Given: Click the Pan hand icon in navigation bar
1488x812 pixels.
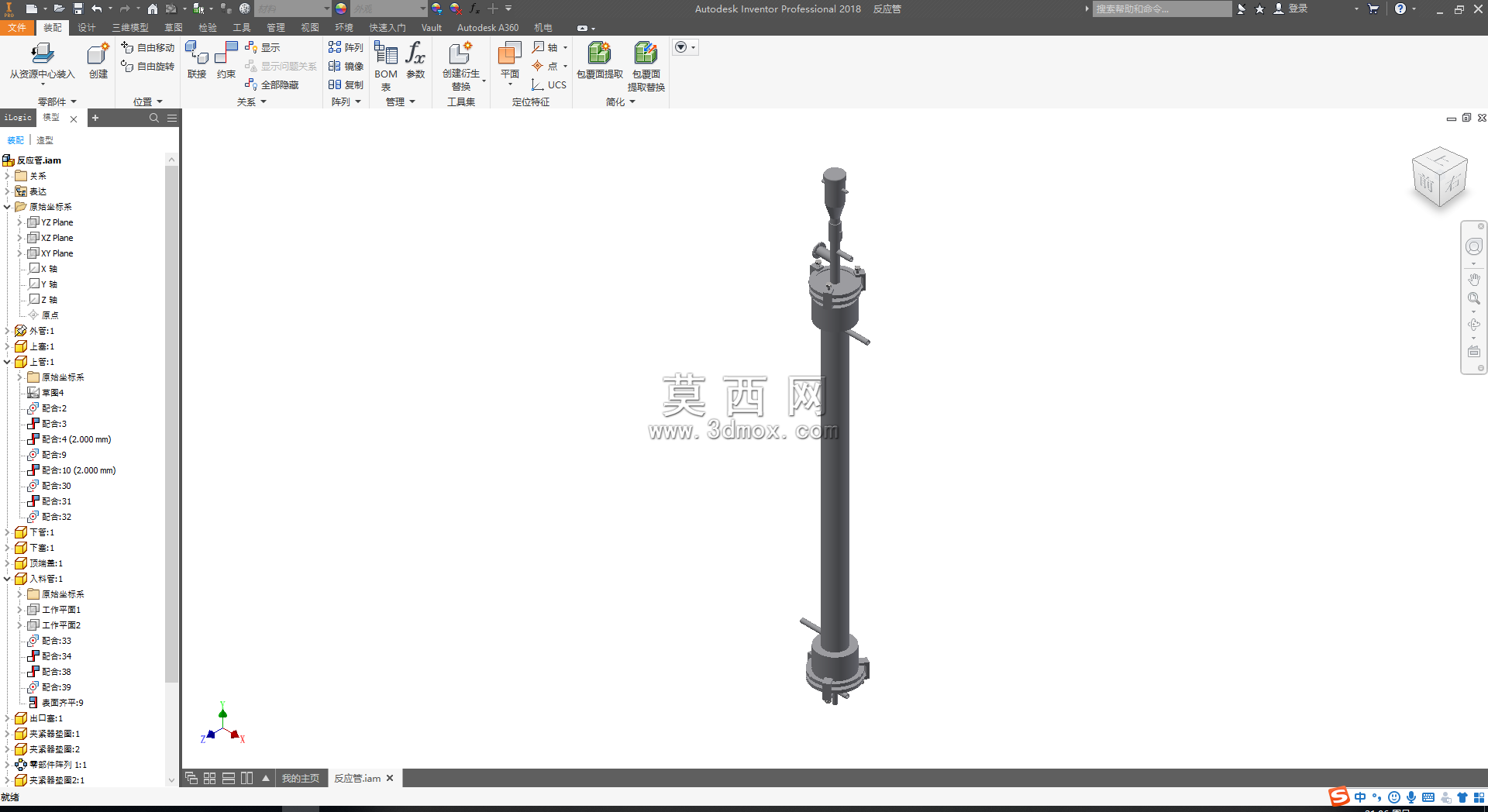Looking at the screenshot, I should [x=1473, y=279].
